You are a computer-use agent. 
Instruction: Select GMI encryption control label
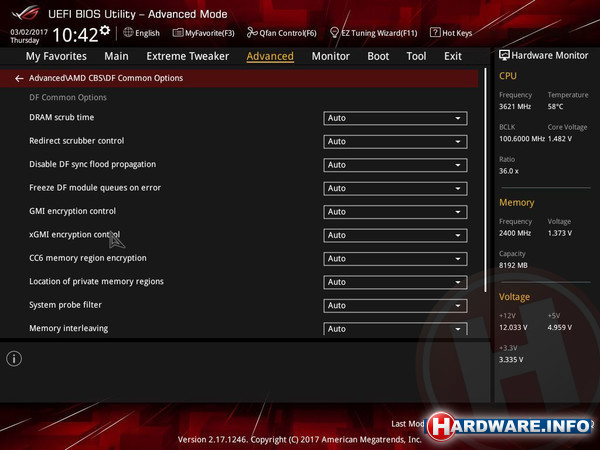72,211
